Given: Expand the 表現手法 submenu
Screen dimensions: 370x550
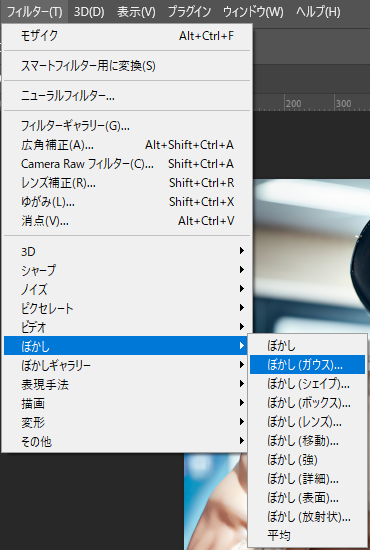Looking at the screenshot, I should coord(127,384).
